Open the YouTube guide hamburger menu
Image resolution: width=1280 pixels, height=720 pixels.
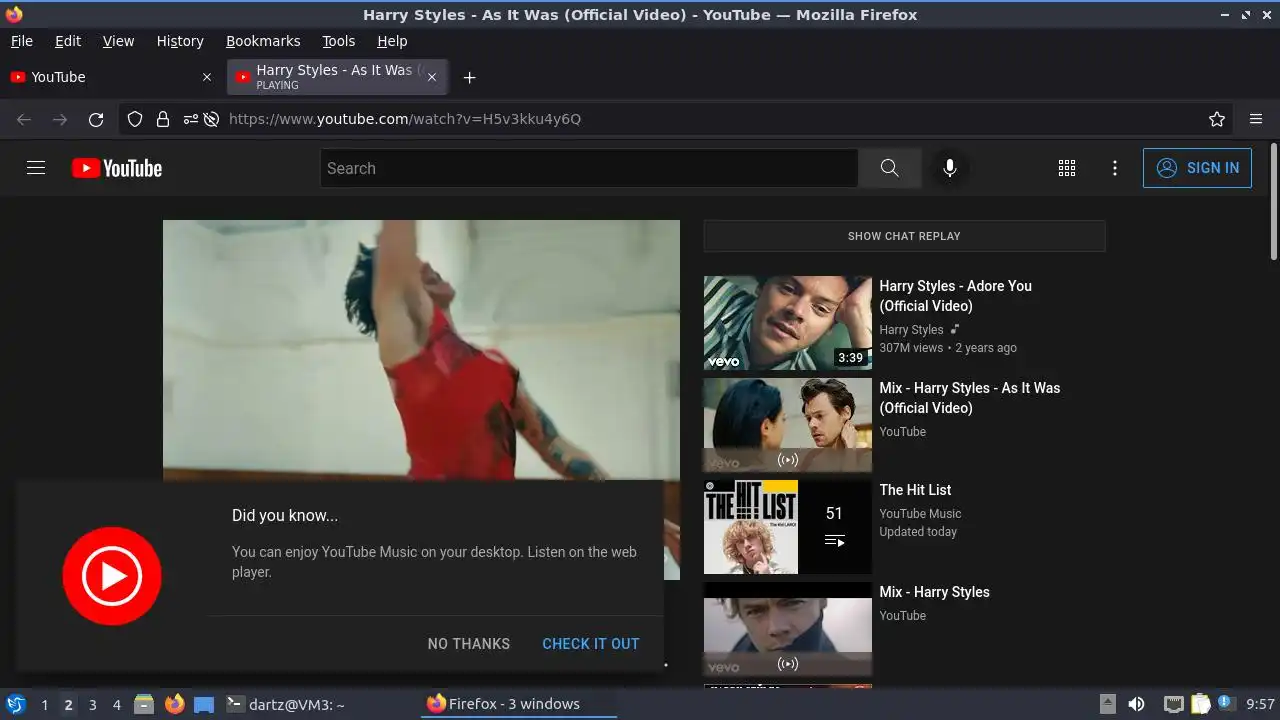(36, 168)
